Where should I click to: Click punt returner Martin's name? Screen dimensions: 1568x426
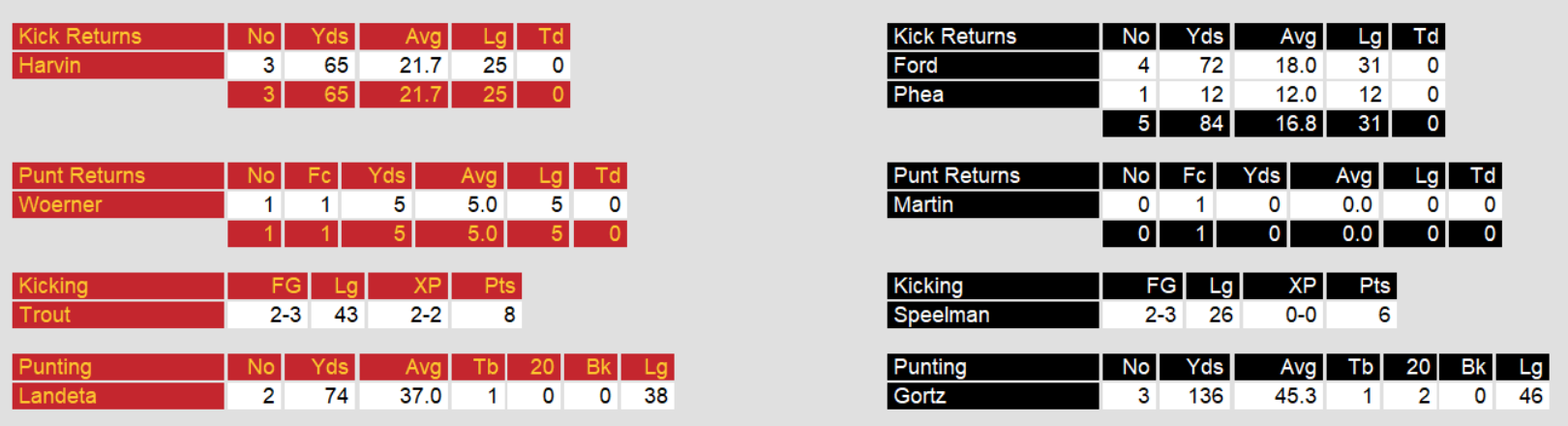923,205
